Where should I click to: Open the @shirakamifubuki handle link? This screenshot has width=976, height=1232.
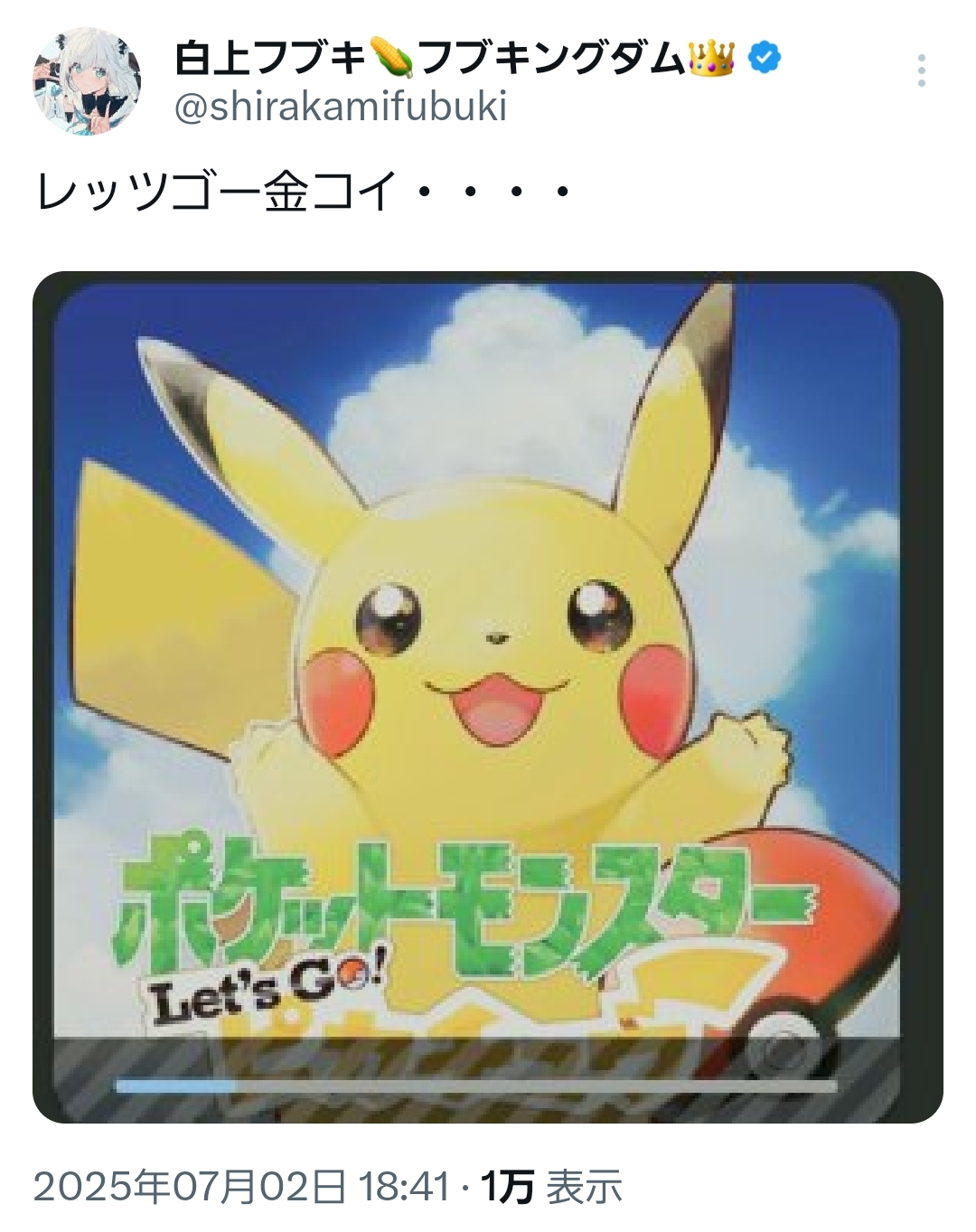(340, 108)
